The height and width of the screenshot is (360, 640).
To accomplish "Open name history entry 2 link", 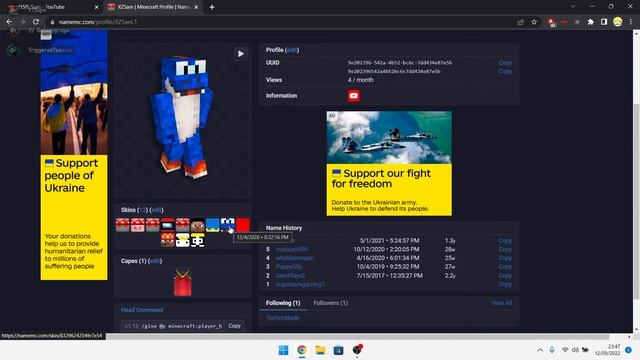I will point(290,276).
